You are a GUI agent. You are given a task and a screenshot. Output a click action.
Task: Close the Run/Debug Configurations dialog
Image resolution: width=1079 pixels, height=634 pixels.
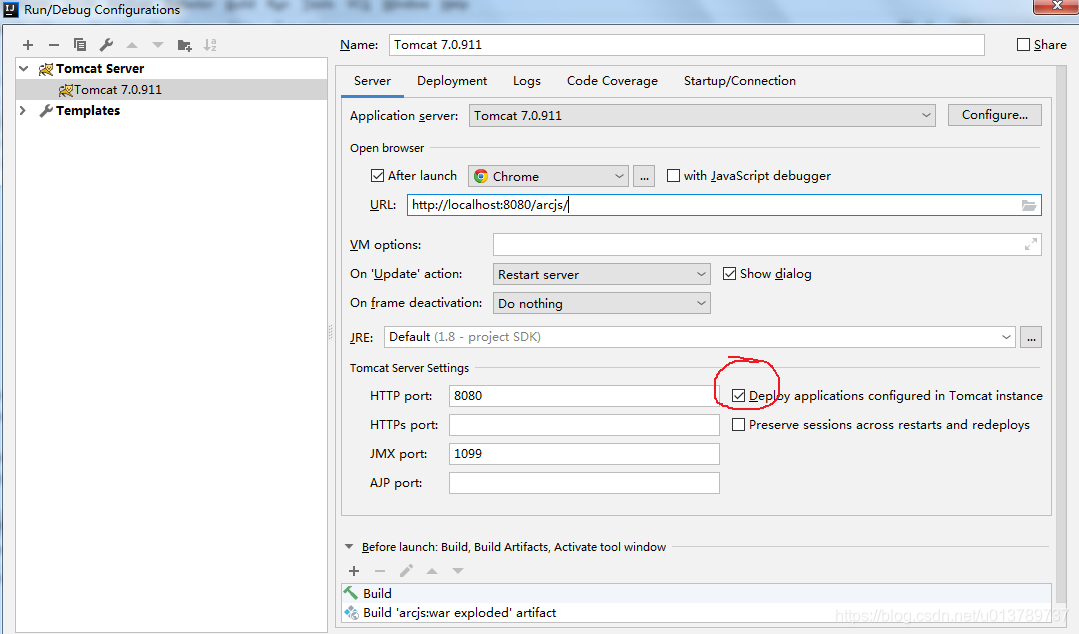tap(1057, 6)
